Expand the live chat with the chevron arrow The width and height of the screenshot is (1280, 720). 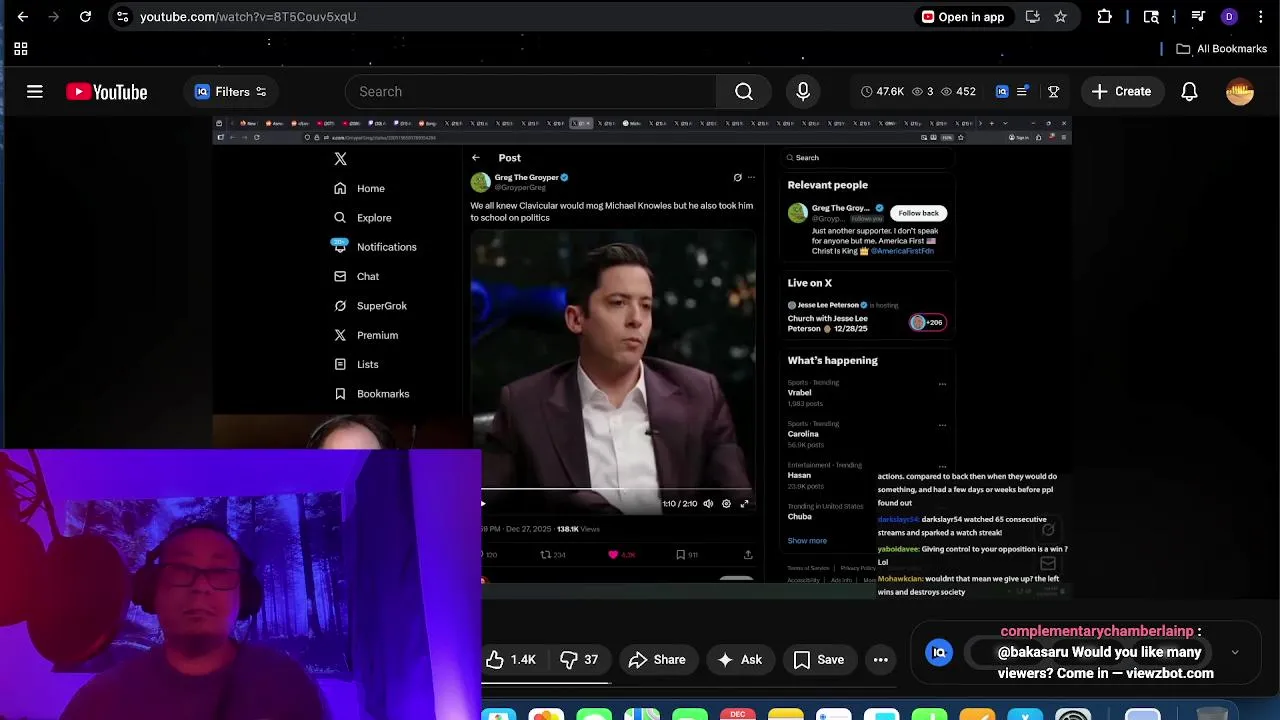1235,653
